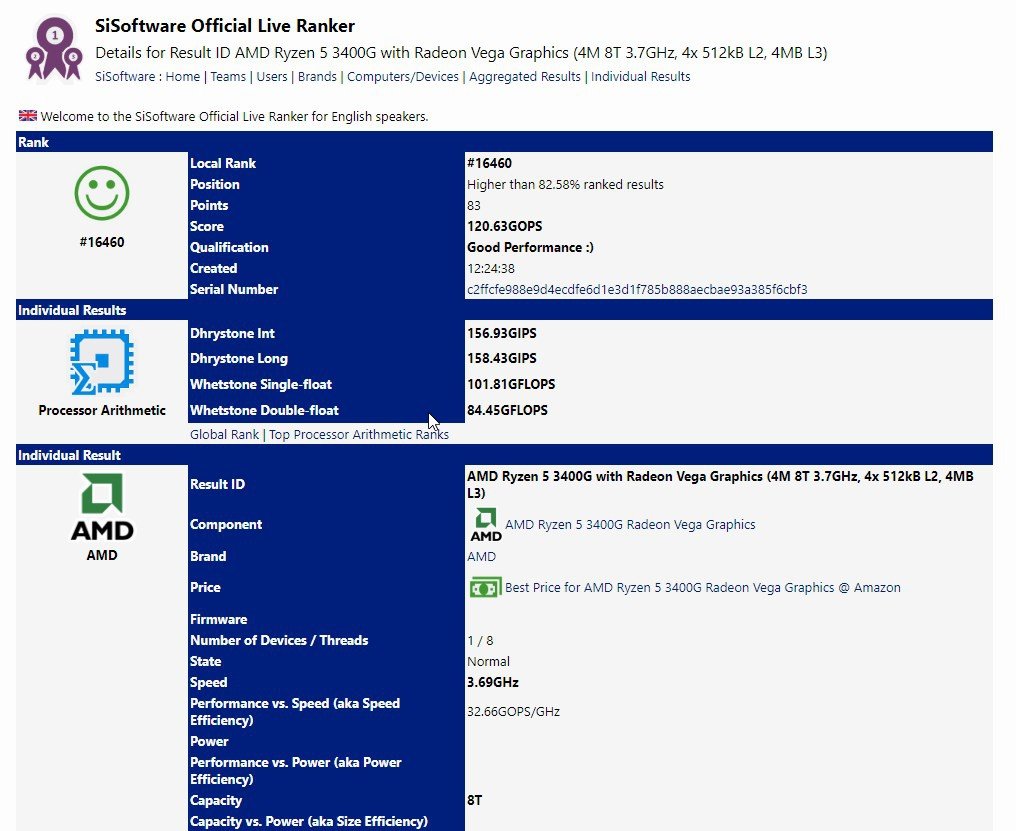Open the Brands navigation link
Image resolution: width=1016 pixels, height=831 pixels.
click(x=317, y=76)
